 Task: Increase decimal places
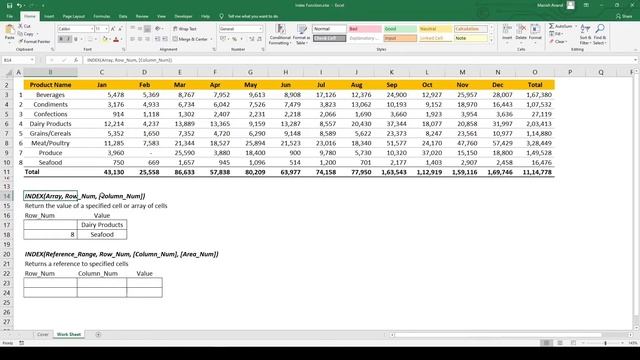[251, 39]
